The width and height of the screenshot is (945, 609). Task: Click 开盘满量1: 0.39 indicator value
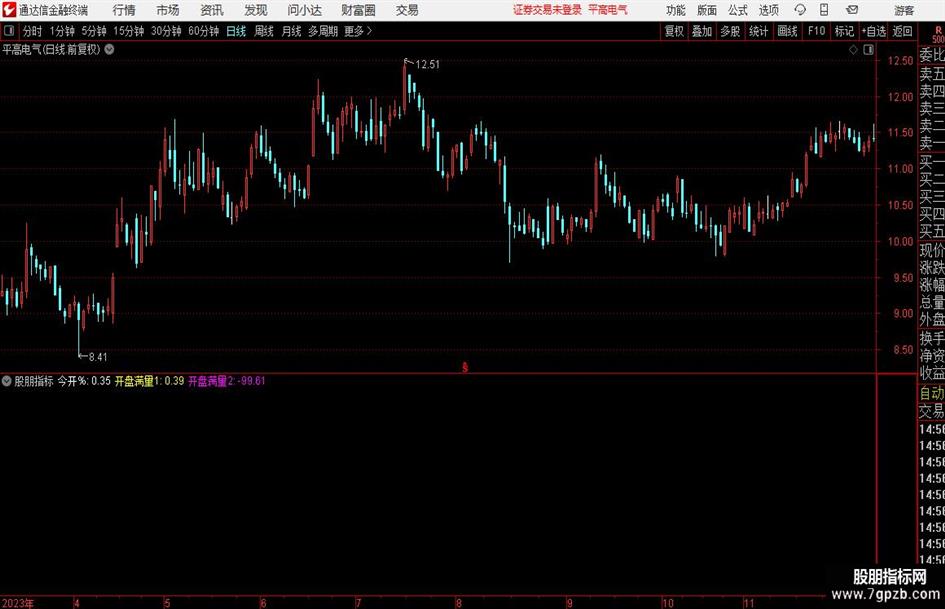tap(149, 380)
